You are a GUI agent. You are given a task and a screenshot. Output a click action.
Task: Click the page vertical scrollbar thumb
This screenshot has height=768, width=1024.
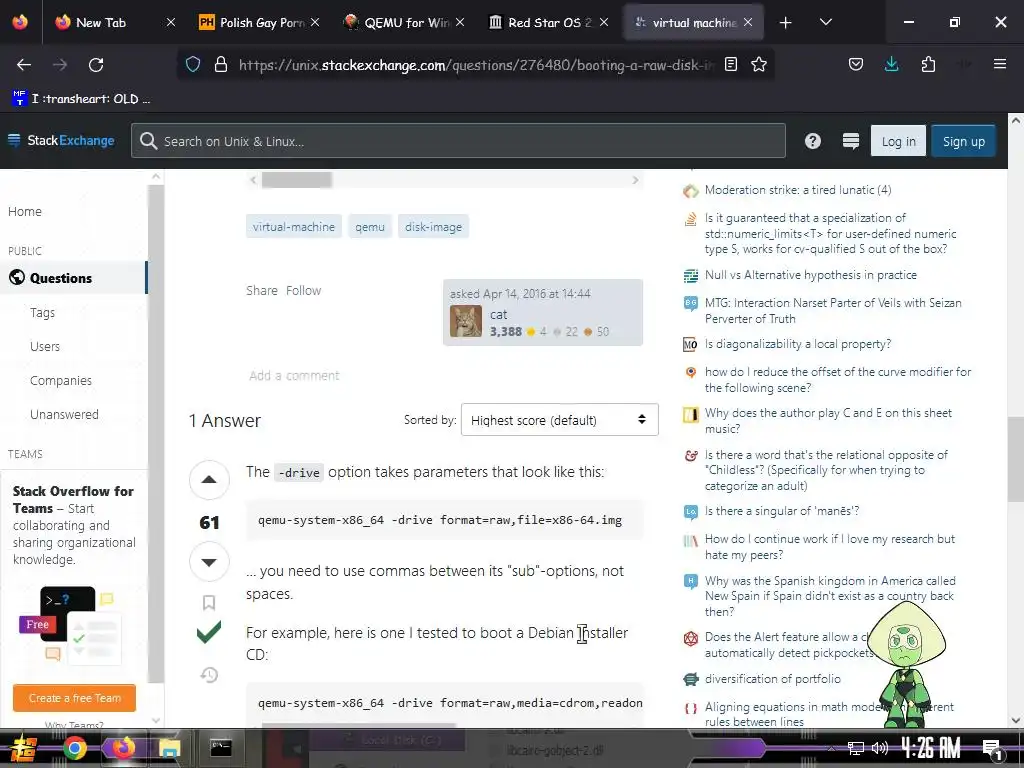[x=1016, y=459]
